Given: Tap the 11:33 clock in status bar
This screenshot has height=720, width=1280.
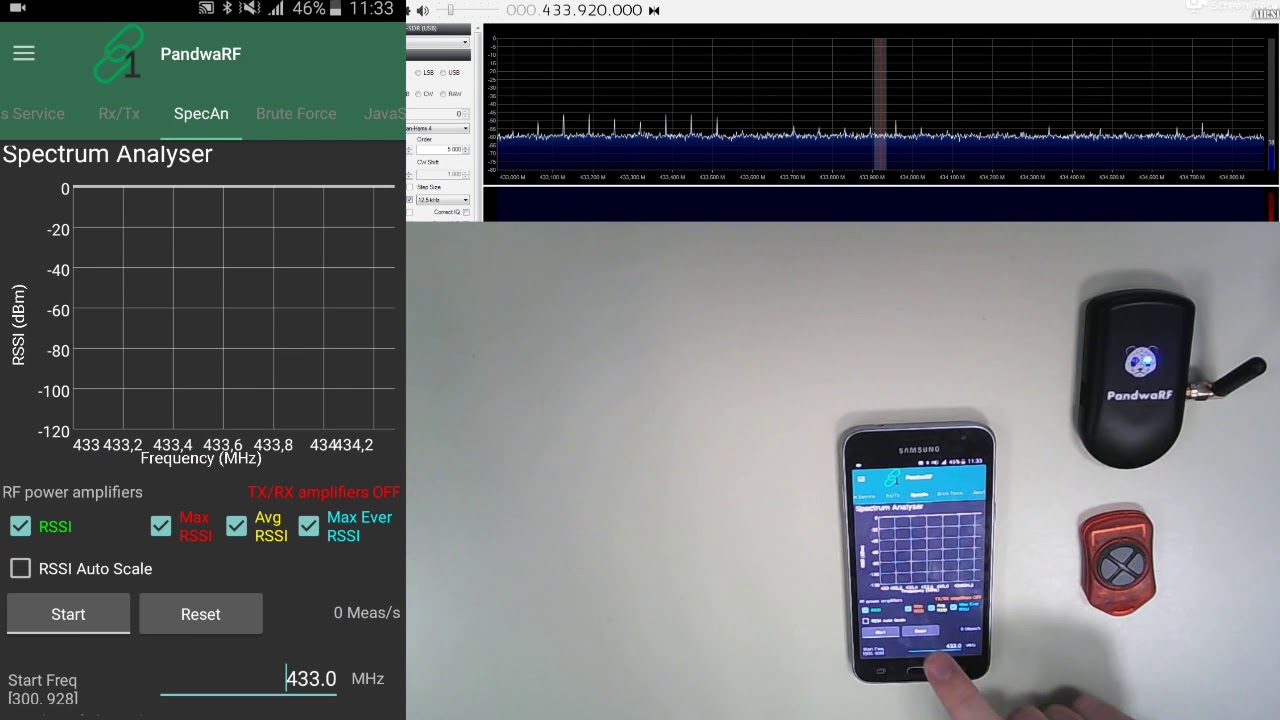Looking at the screenshot, I should (372, 8).
